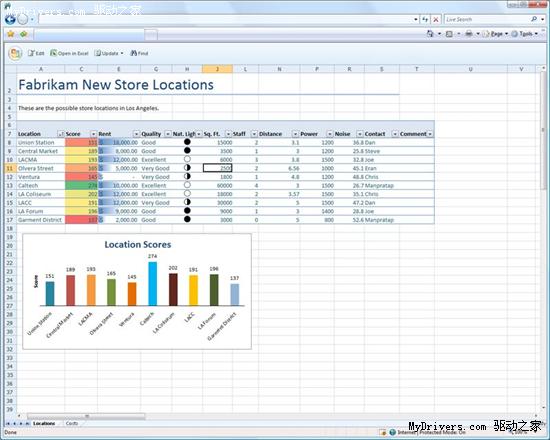Open the Page menu dropdown
This screenshot has height=440, width=550.
(x=496, y=34)
